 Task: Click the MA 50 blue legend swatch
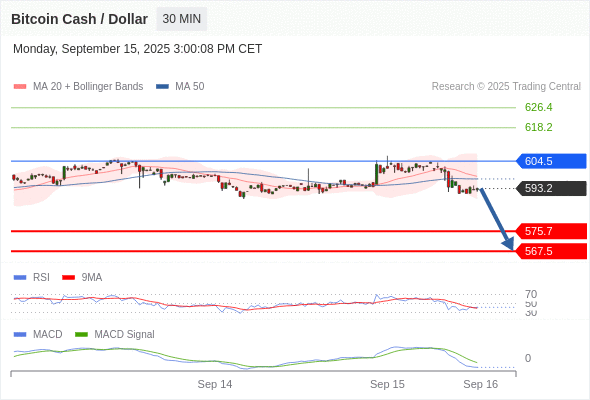pyautogui.click(x=162, y=87)
